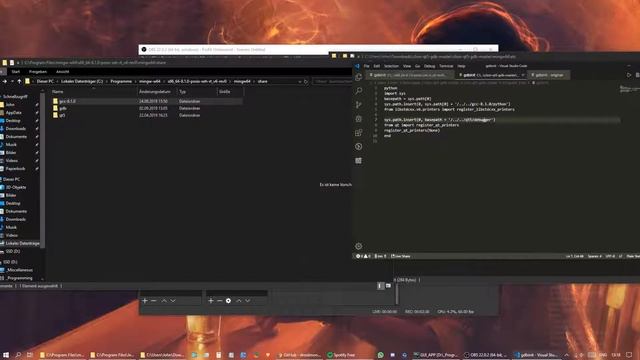Viewport: 640px width, 360px height.
Task: Click mingw64 breadcrumb segment in File Explorer
Action: 242,82
